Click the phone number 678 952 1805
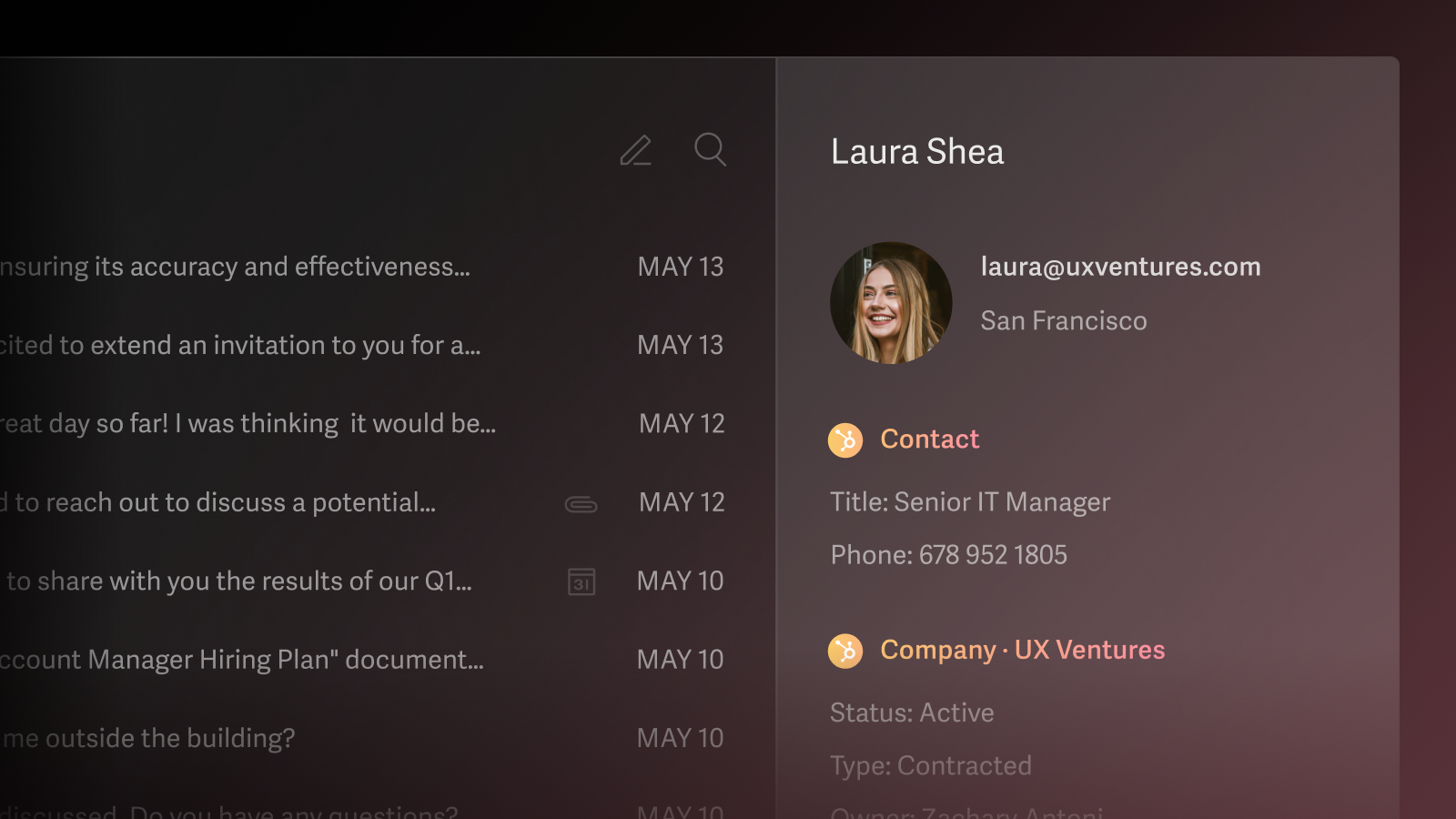The width and height of the screenshot is (1456, 819). pyautogui.click(x=992, y=555)
